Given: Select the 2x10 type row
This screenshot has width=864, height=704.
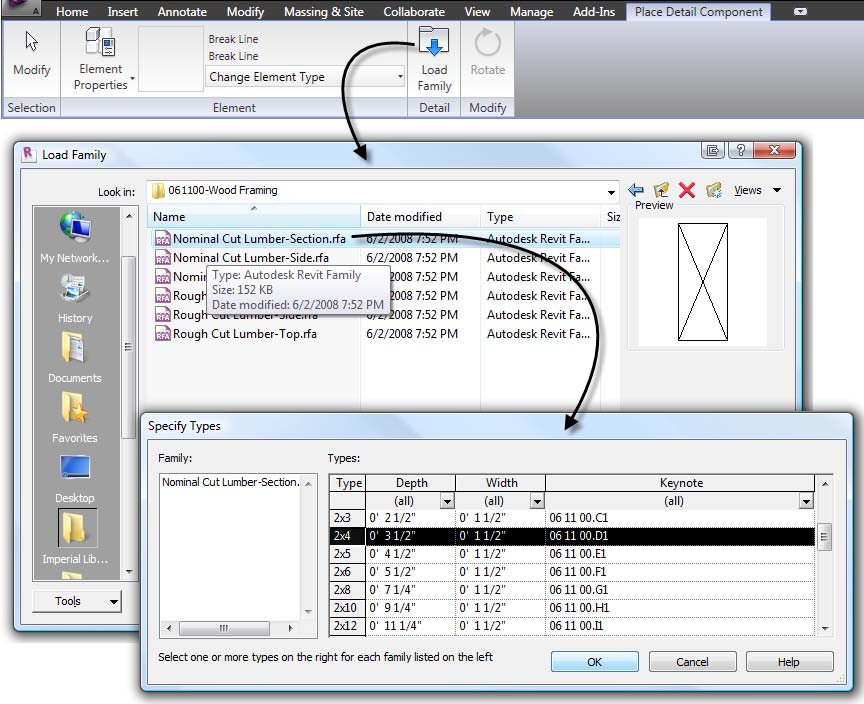Looking at the screenshot, I should [571, 608].
